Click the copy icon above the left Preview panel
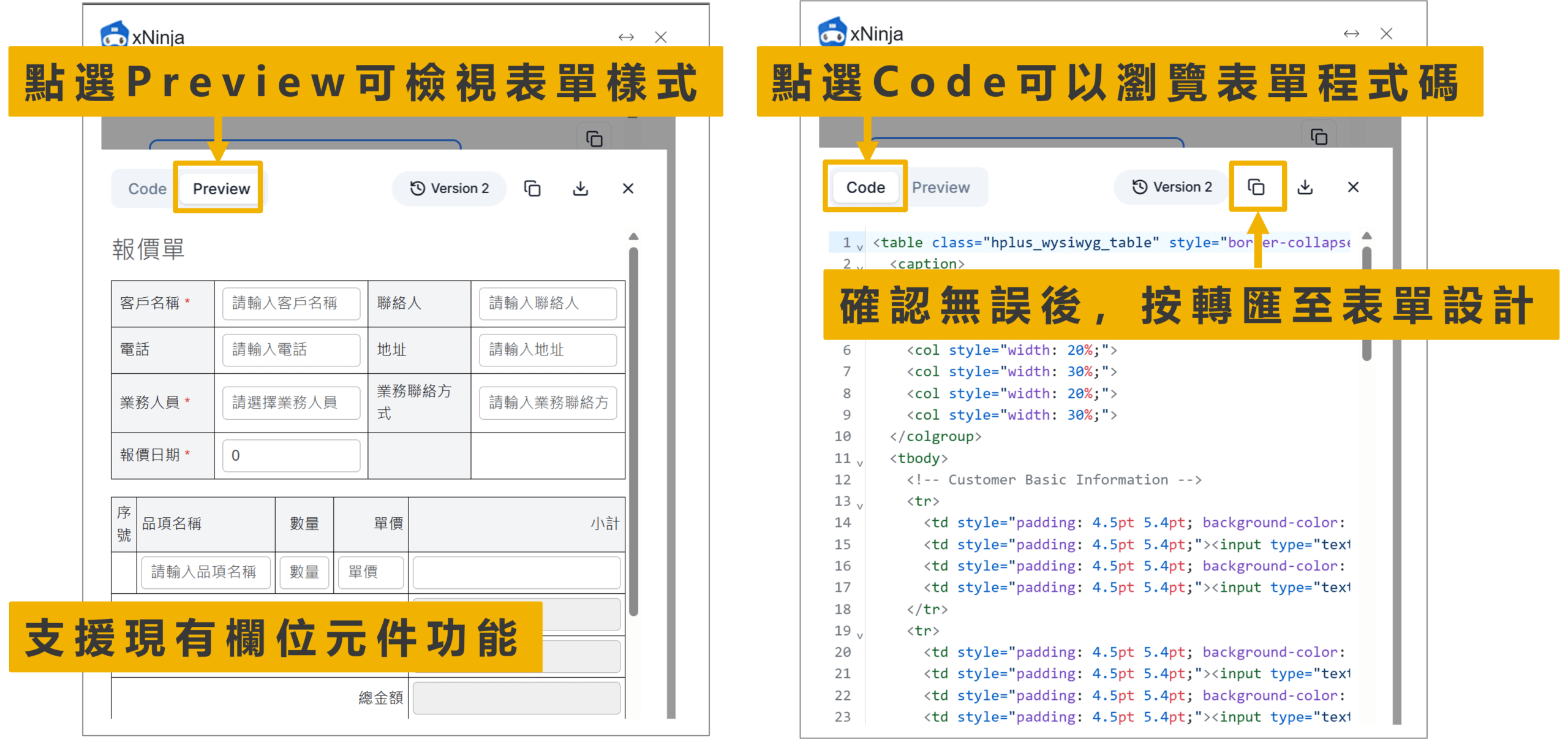Image resolution: width=1568 pixels, height=739 pixels. [x=594, y=139]
